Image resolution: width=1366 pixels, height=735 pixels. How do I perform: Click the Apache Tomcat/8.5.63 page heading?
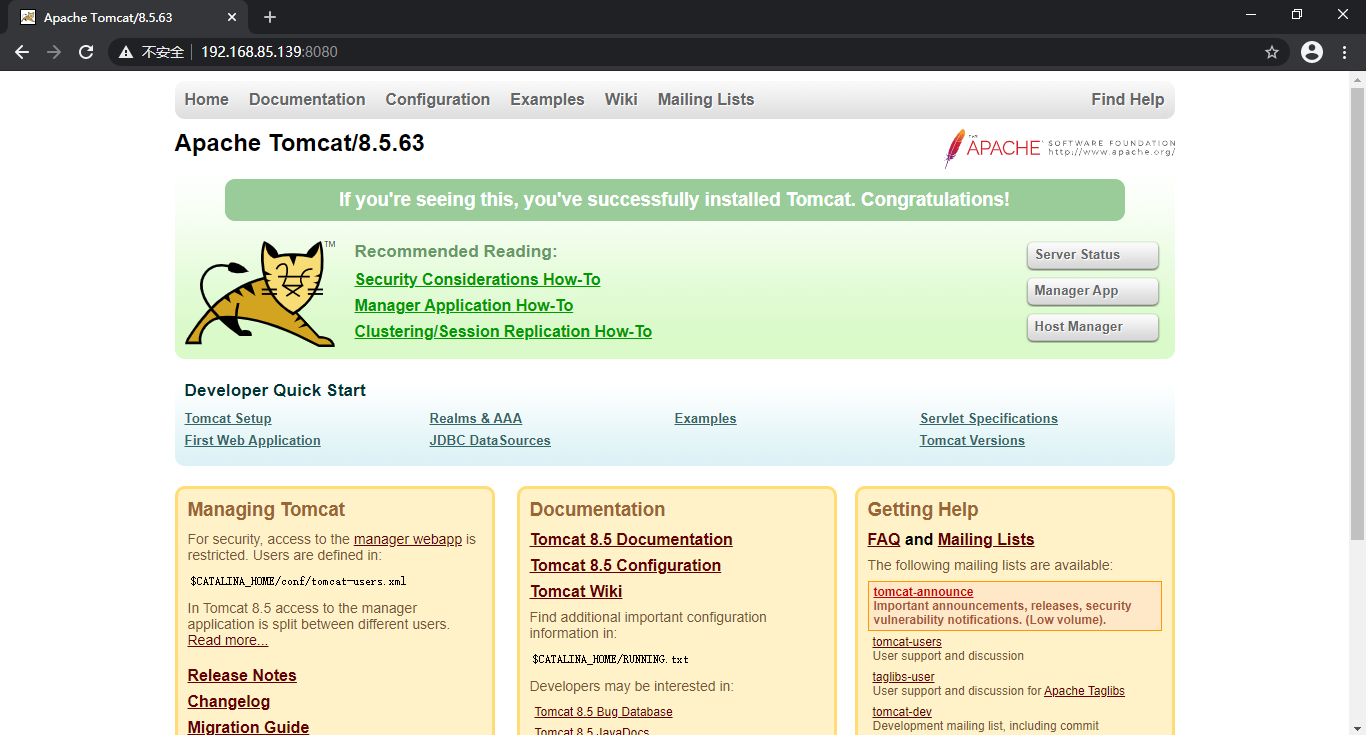tap(299, 143)
